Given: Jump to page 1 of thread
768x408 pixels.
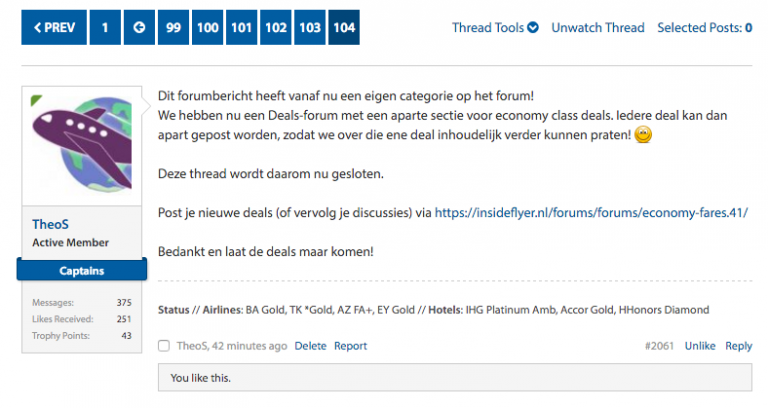Looking at the screenshot, I should click(x=105, y=27).
